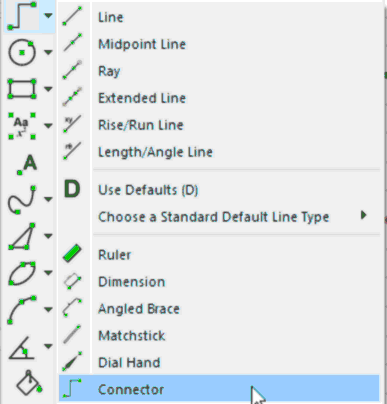Select the Ellipse tool icon
This screenshot has width=387, height=404.
pos(22,273)
